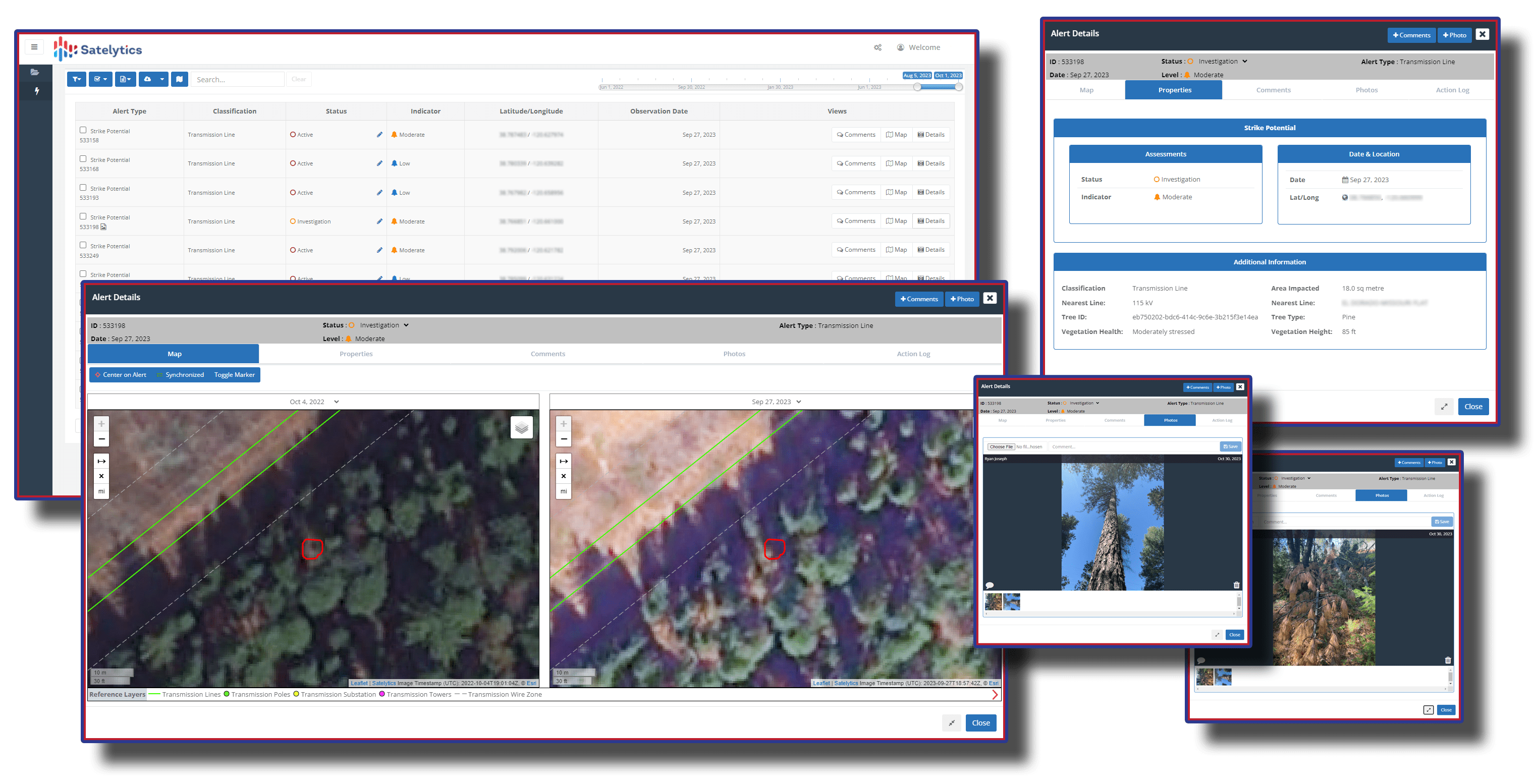Edit status pencil for alert 533158
This screenshot has width=1536, height=784.
pyautogui.click(x=379, y=135)
